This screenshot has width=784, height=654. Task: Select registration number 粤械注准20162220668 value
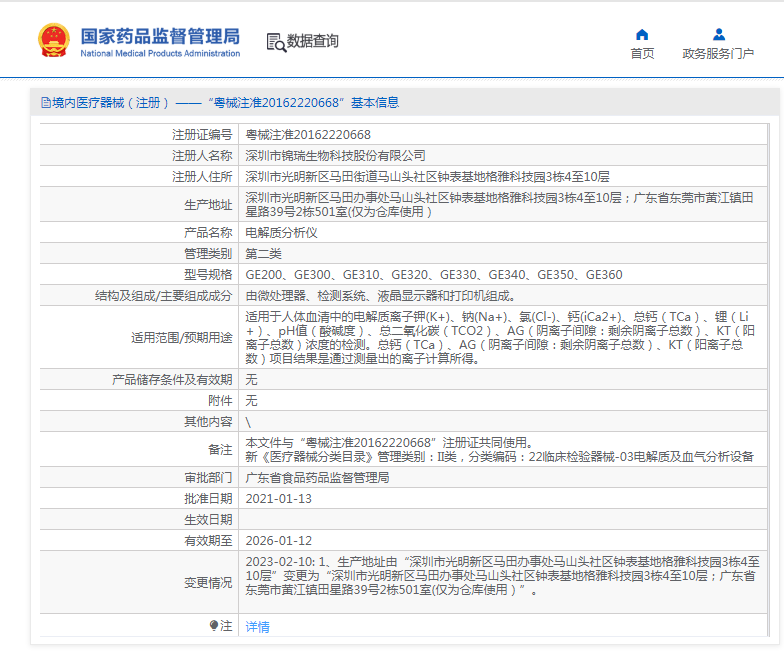point(308,135)
